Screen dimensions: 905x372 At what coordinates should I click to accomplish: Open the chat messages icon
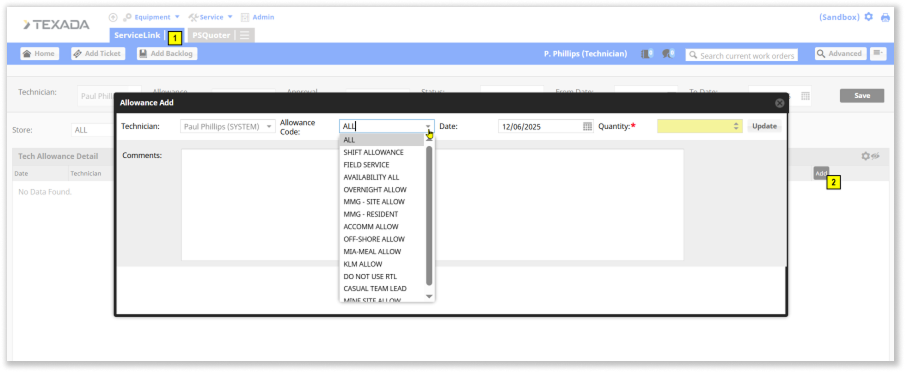[668, 54]
